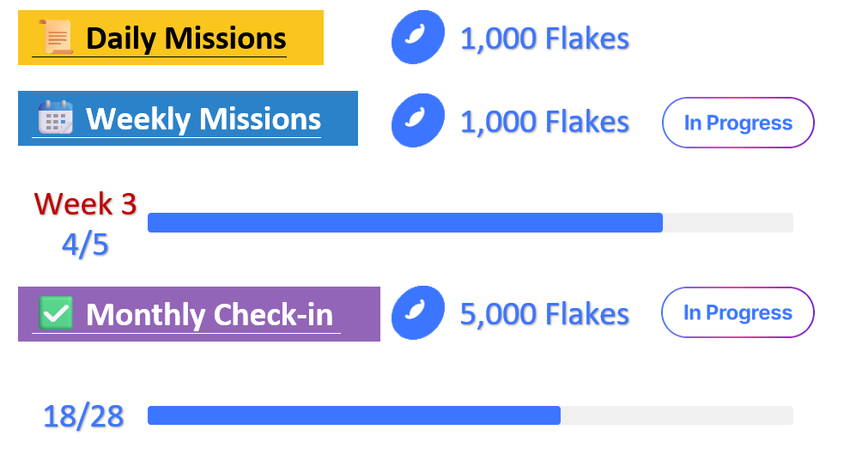The height and width of the screenshot is (453, 850).
Task: Click the filled part of the monthly check-in bar
Action: click(x=354, y=415)
